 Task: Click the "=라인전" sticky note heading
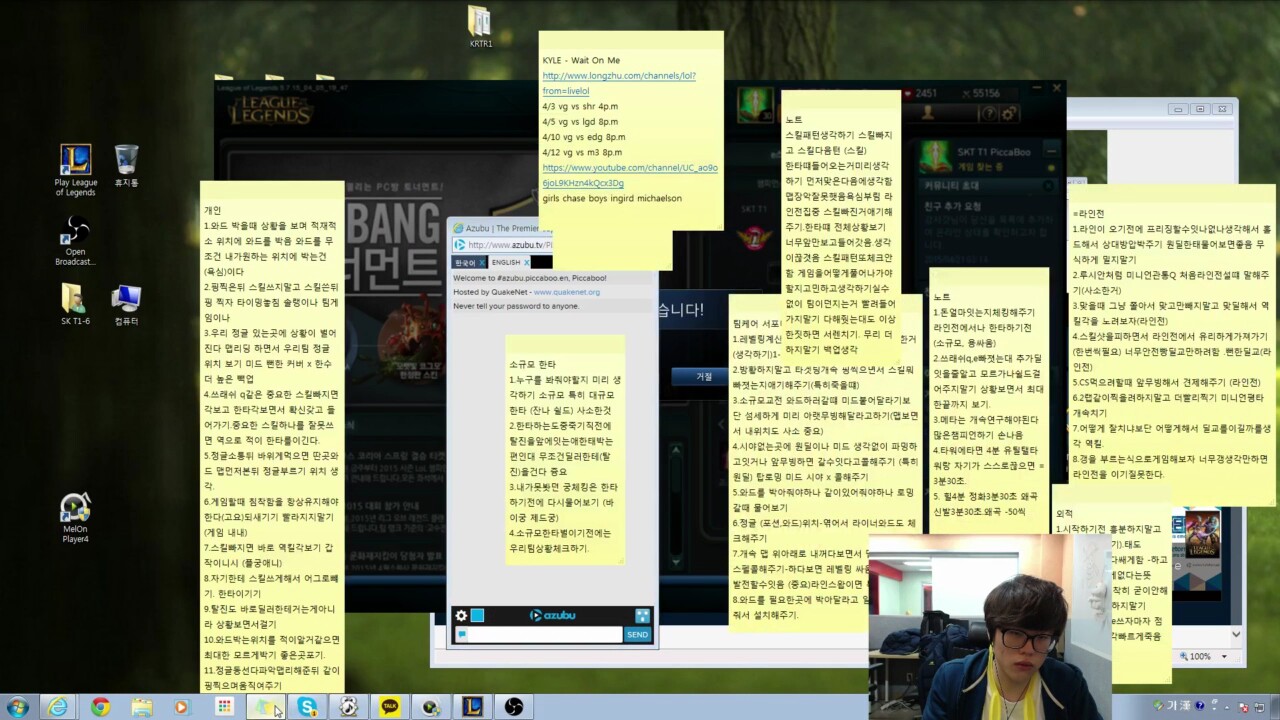(1088, 213)
